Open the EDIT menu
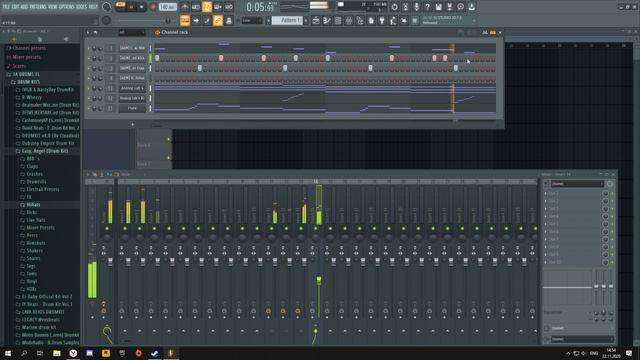Screen dimensions: 640x360 16,7
